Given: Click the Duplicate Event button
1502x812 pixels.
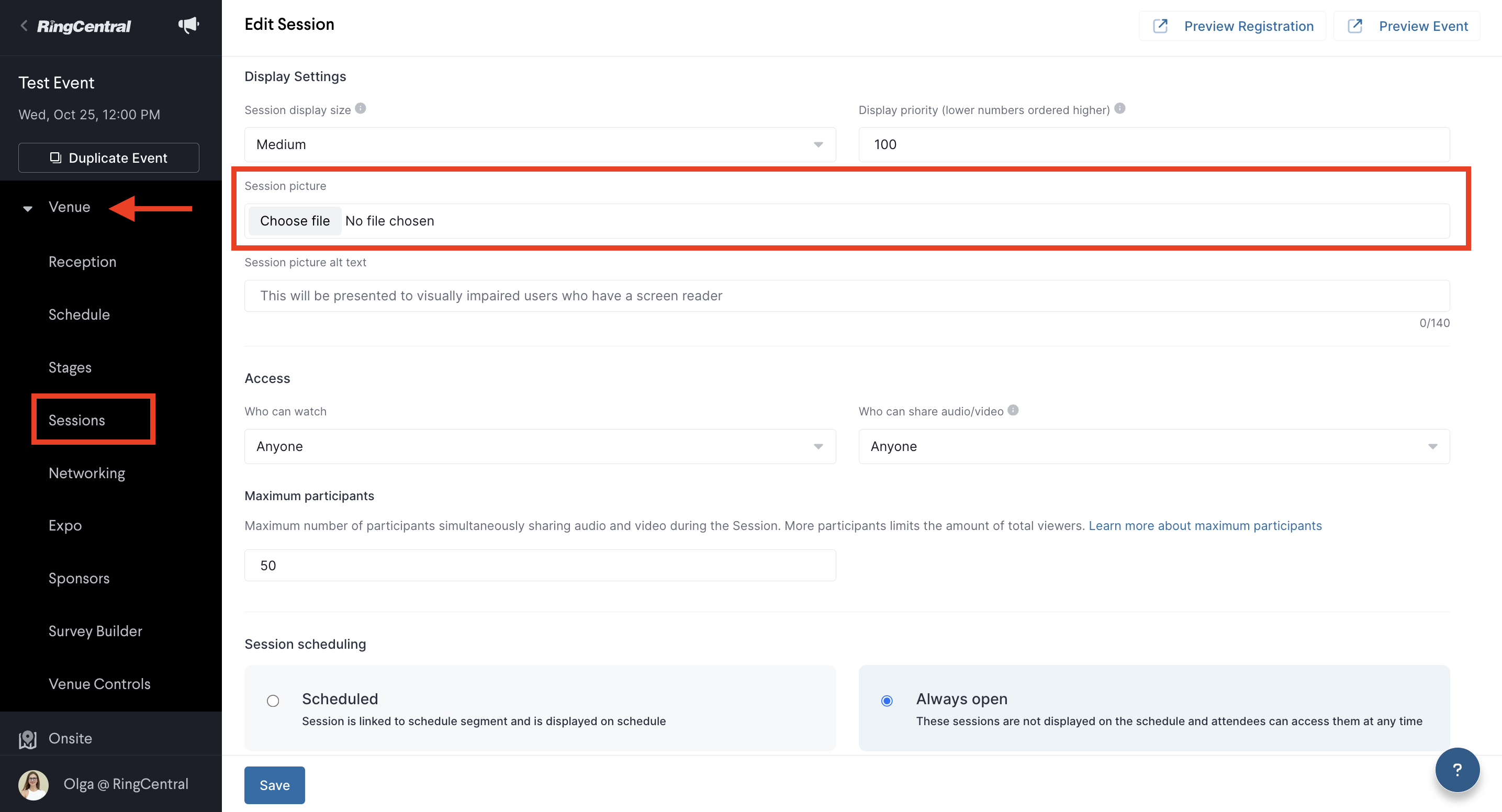Looking at the screenshot, I should tap(108, 158).
